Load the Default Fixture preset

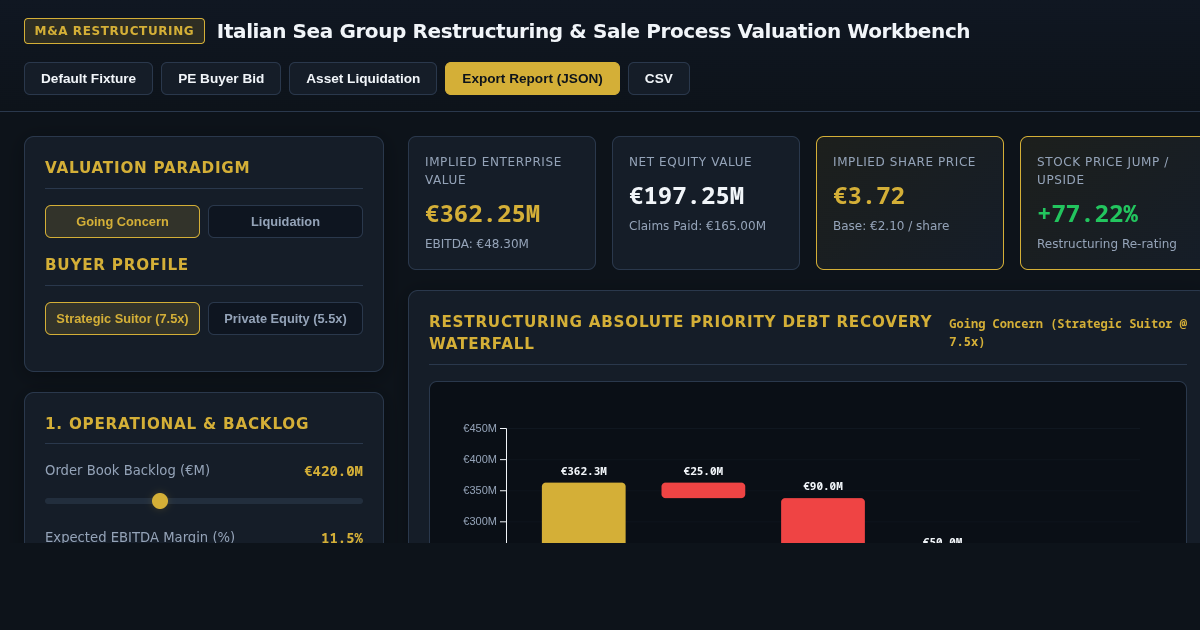88,79
